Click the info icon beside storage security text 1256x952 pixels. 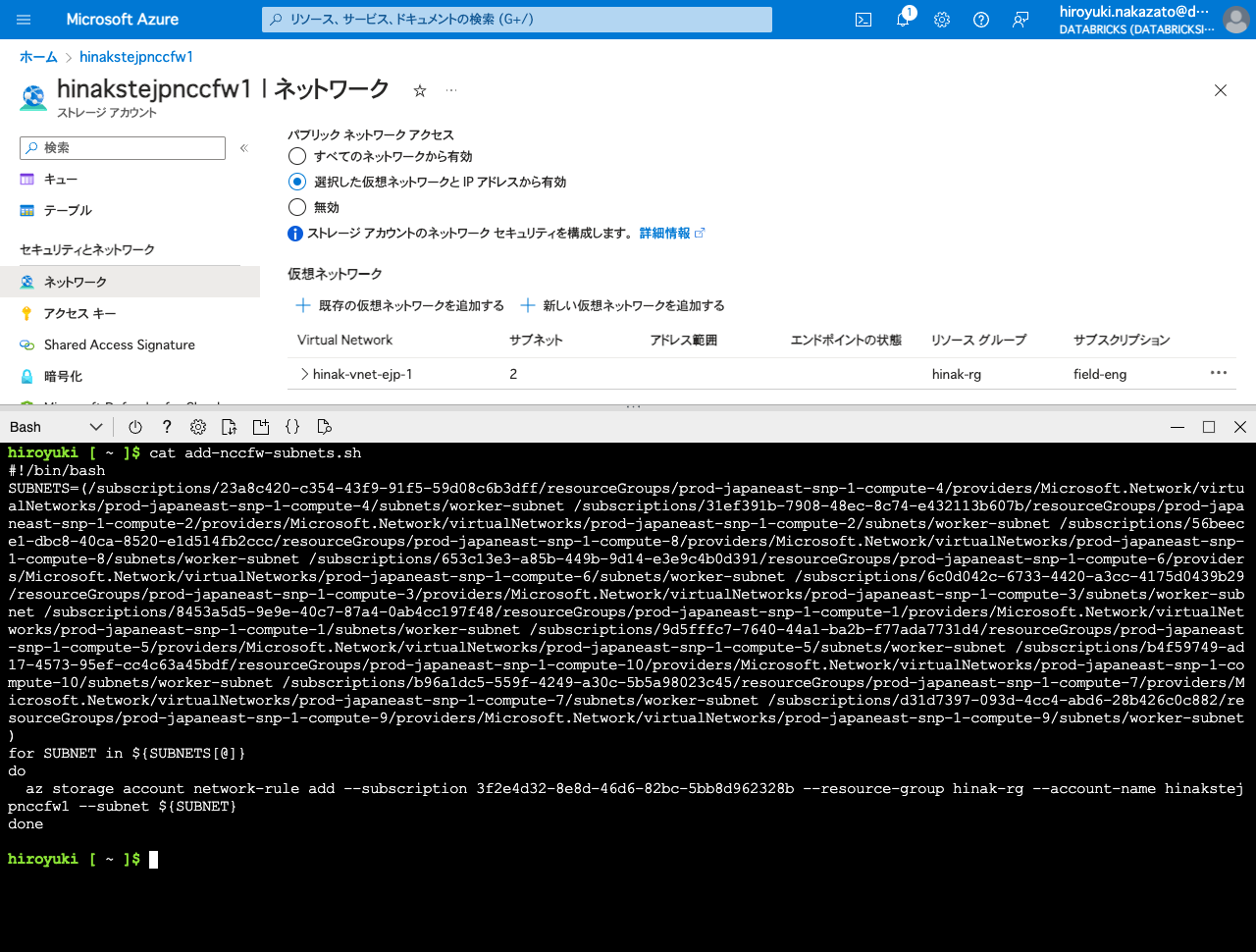(x=295, y=234)
